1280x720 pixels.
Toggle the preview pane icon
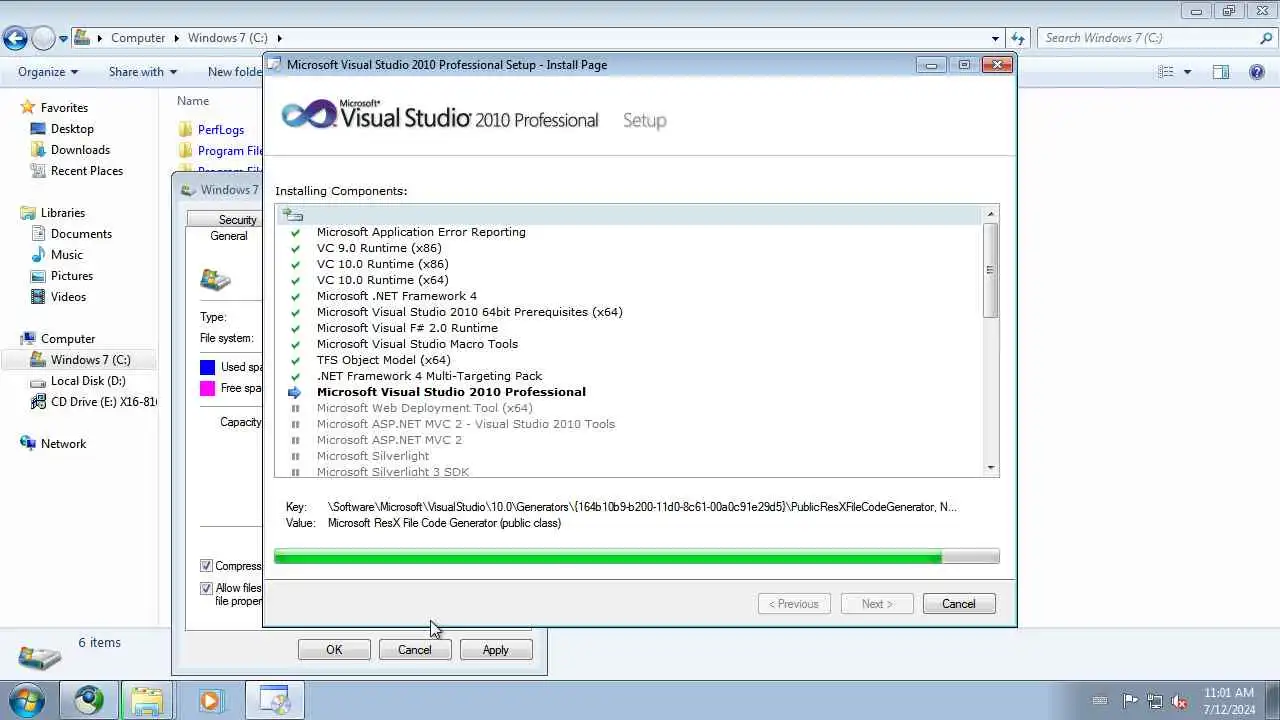(1220, 72)
